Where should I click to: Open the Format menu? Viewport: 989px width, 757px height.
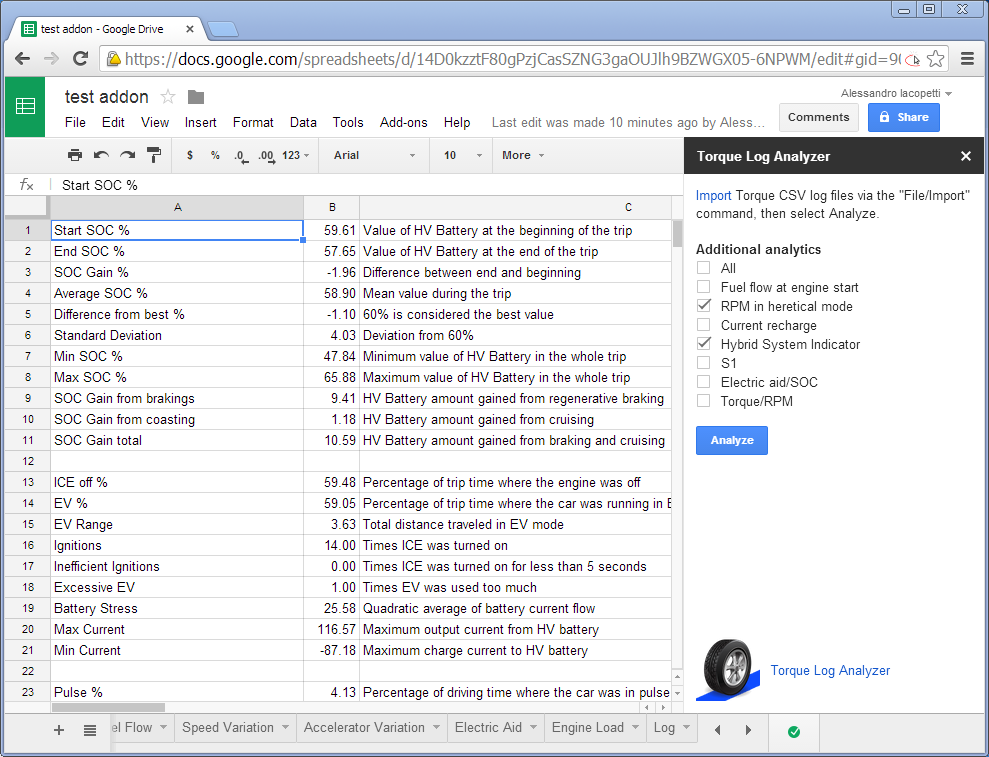[x=253, y=122]
